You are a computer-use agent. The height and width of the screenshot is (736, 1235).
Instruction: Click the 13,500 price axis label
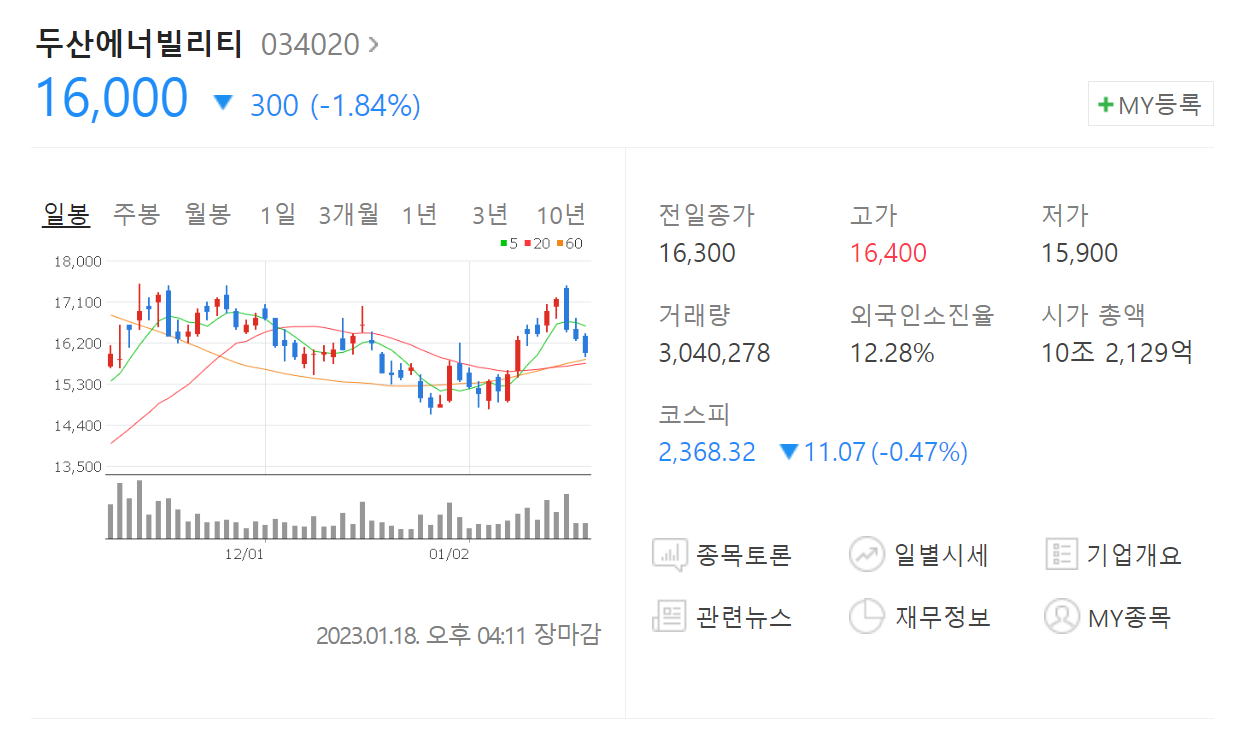[x=77, y=467]
